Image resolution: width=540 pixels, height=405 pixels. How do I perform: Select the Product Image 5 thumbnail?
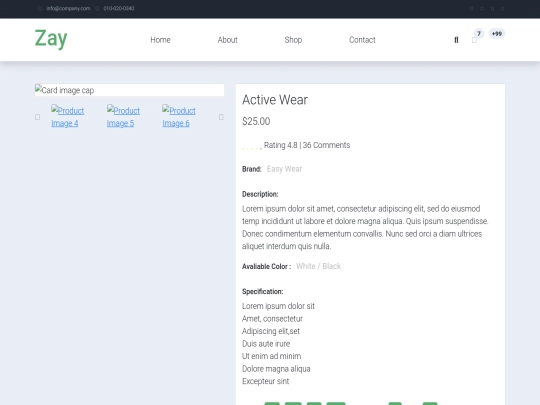123,117
